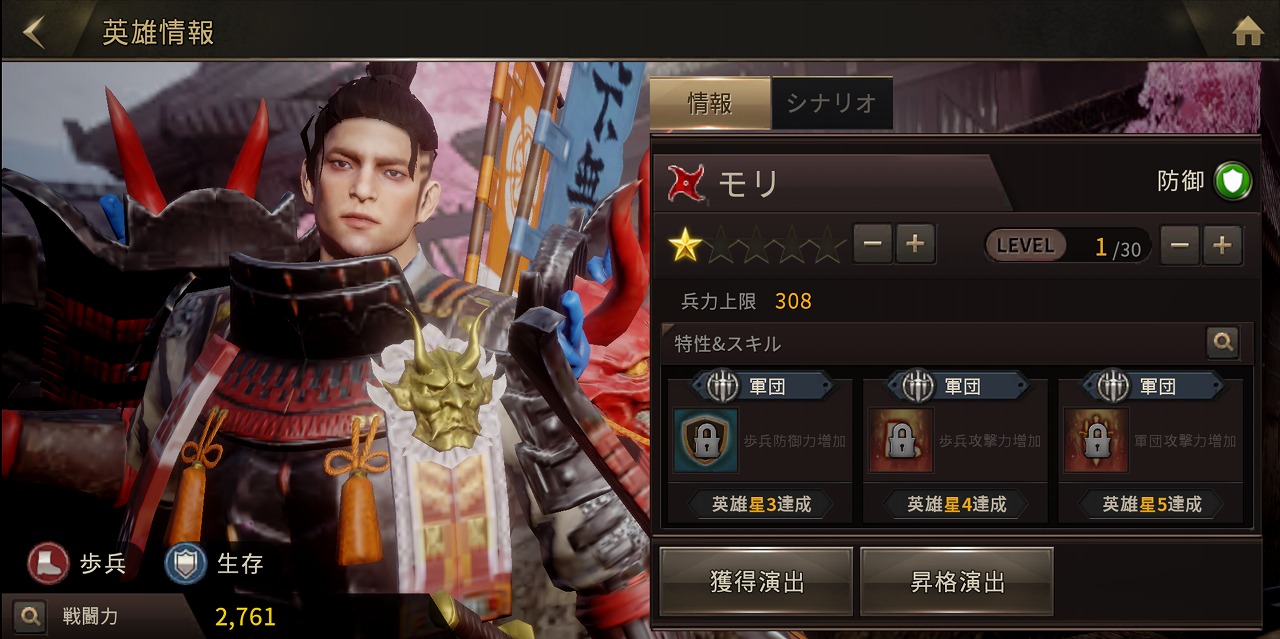
Task: Tap the 歩兵 boot icon
Action: tap(47, 563)
